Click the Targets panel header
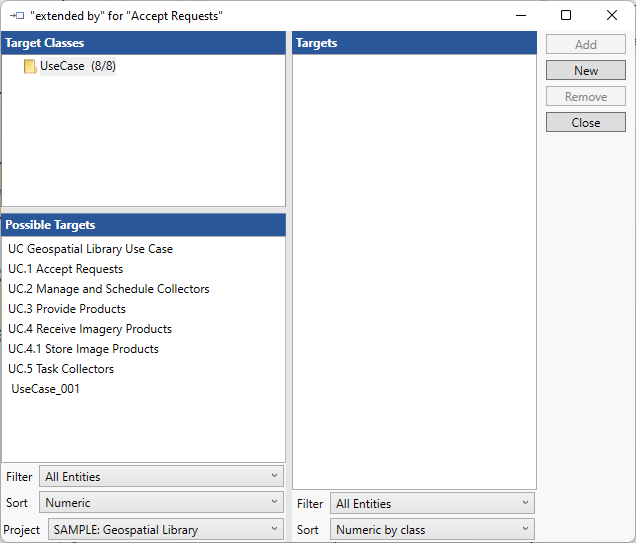636x543 pixels. click(414, 43)
